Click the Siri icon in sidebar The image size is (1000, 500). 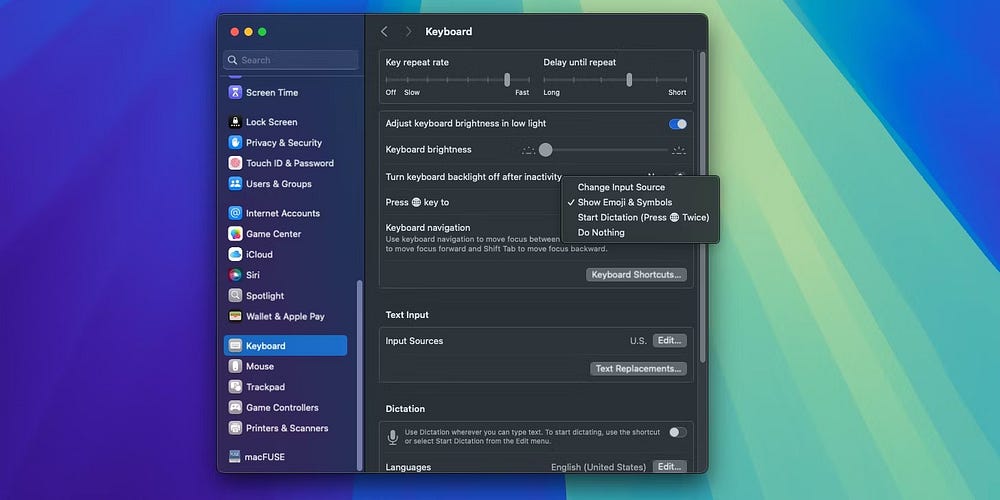235,275
